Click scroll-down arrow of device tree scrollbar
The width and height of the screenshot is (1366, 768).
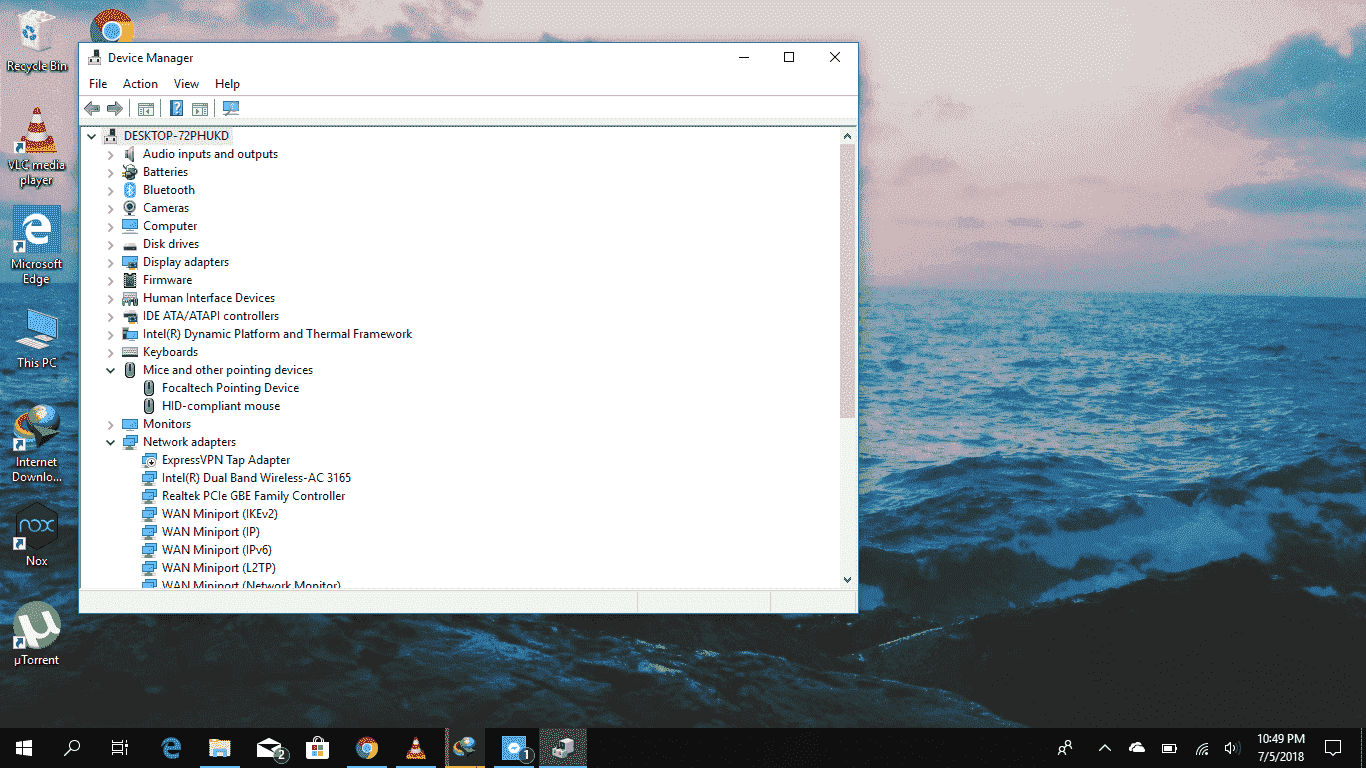click(x=847, y=579)
